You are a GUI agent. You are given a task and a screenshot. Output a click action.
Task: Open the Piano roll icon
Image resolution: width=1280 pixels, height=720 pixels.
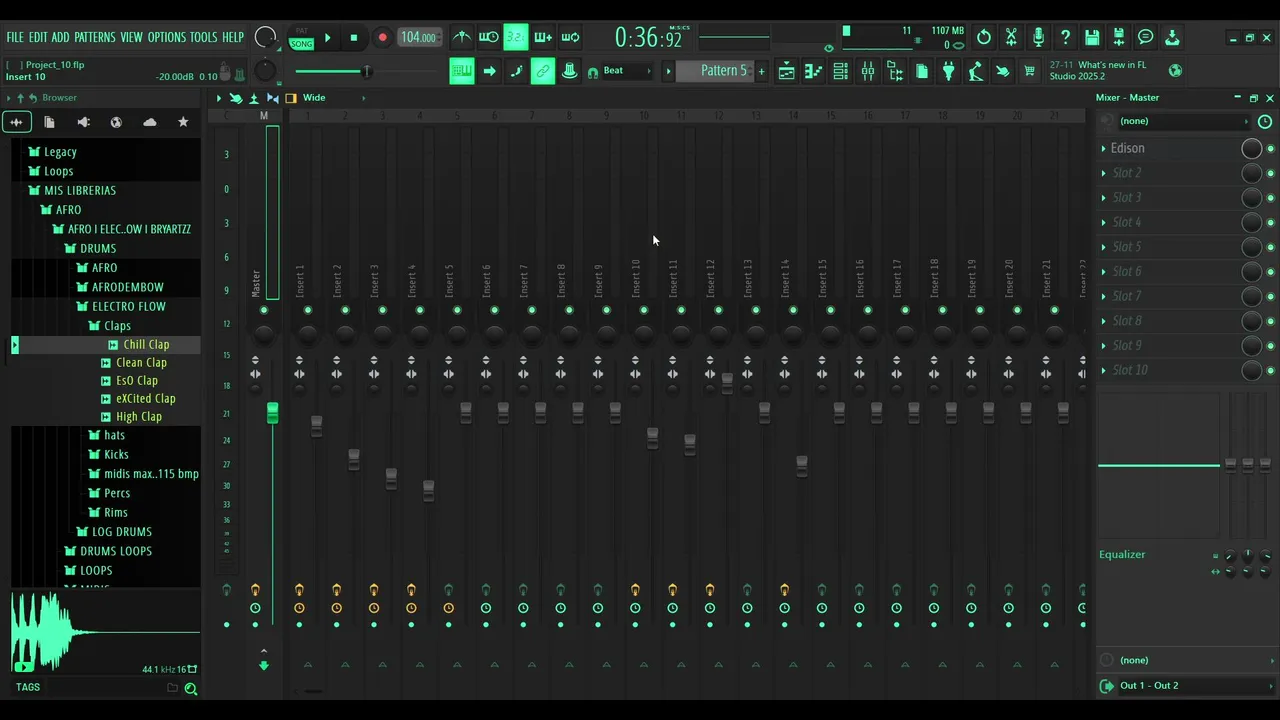[814, 71]
